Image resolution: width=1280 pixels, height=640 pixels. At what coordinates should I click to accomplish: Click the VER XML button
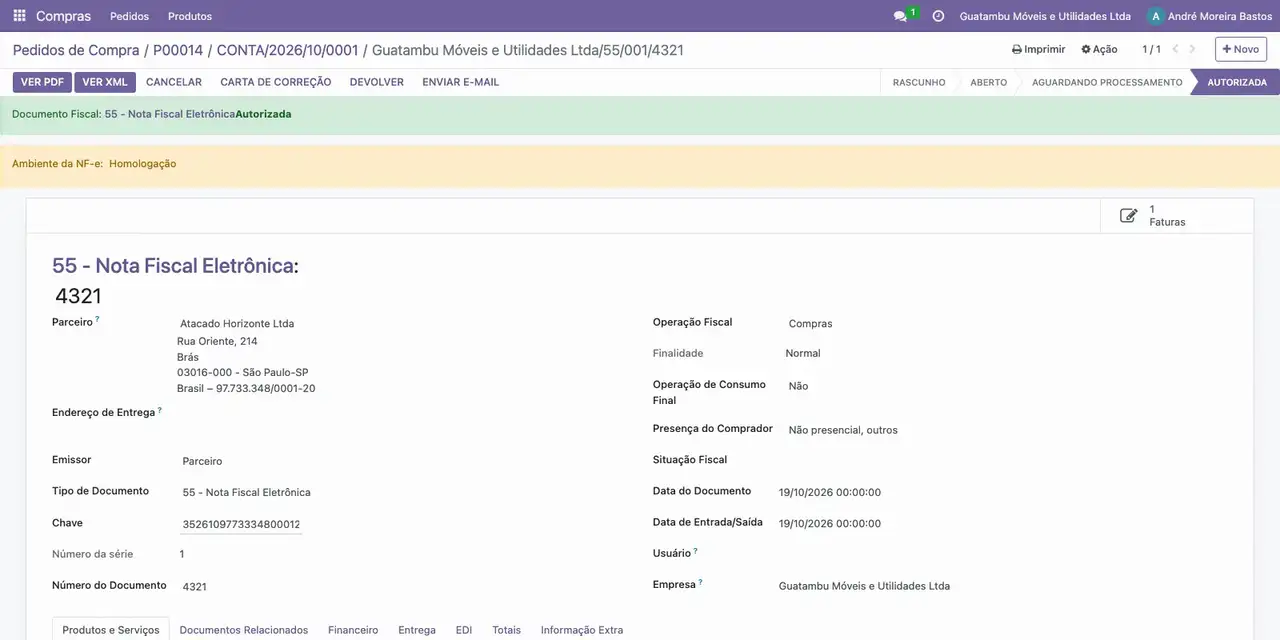(105, 82)
